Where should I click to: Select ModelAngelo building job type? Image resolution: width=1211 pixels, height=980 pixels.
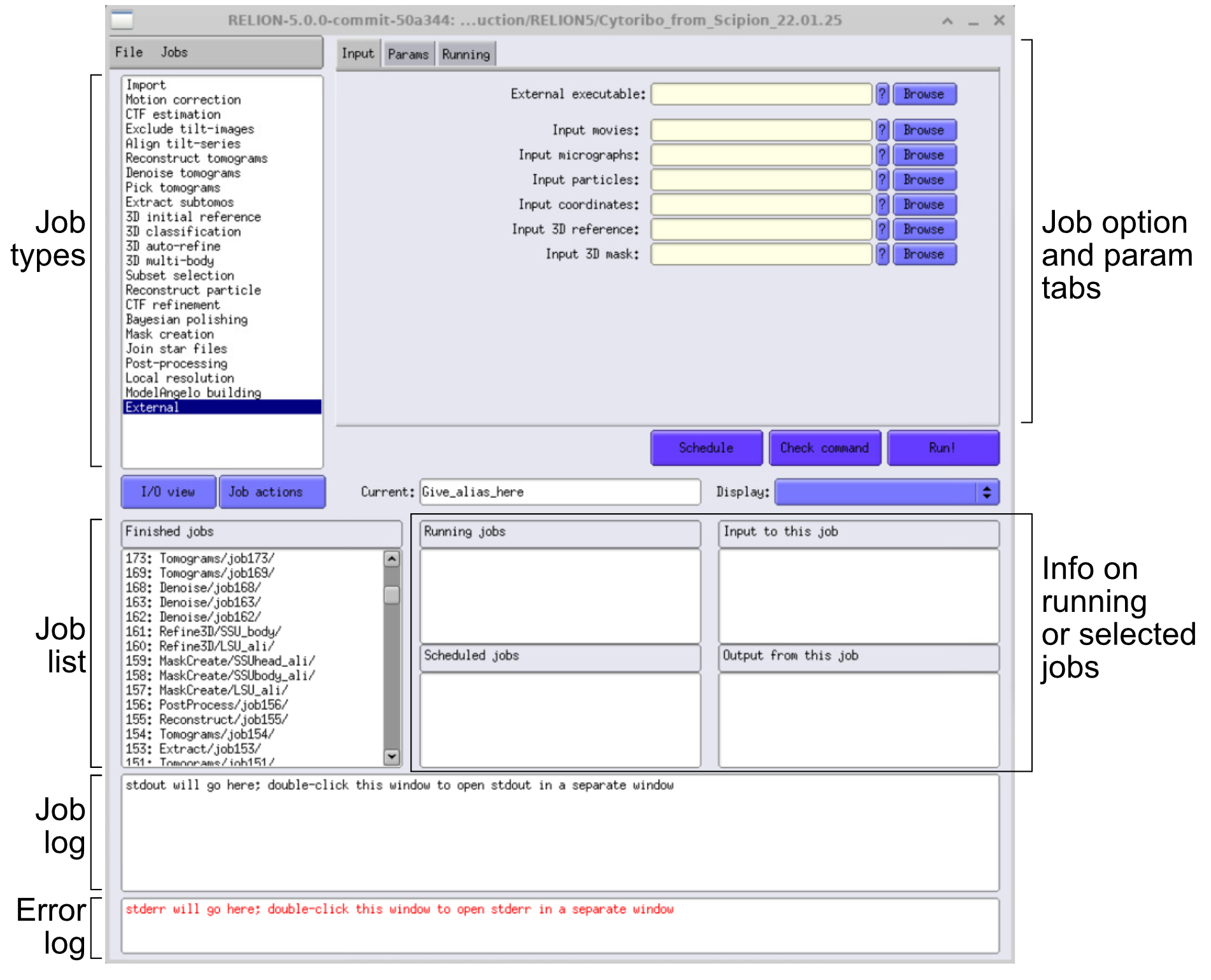(x=222, y=393)
